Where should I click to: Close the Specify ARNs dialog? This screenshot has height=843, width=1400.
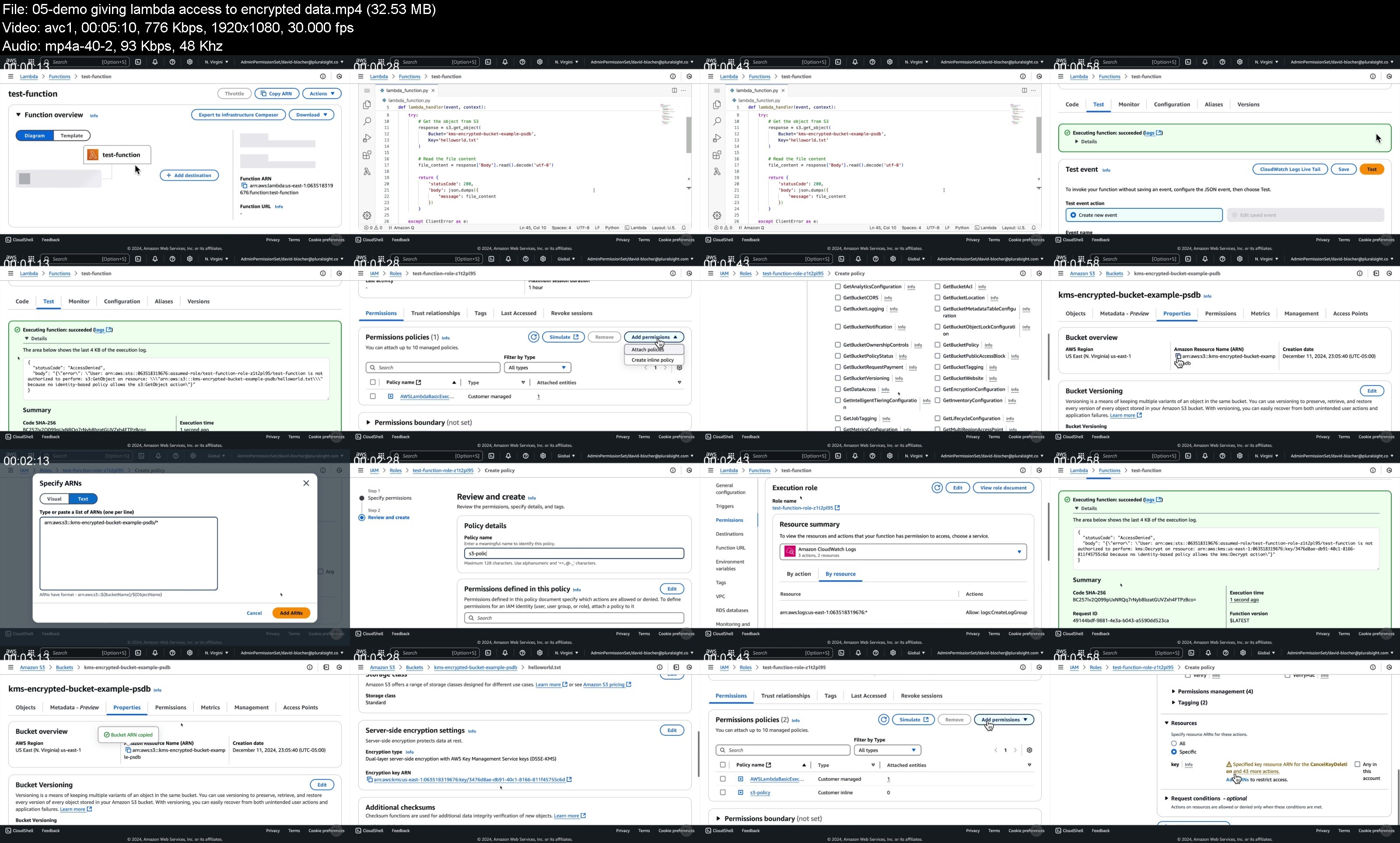306,483
